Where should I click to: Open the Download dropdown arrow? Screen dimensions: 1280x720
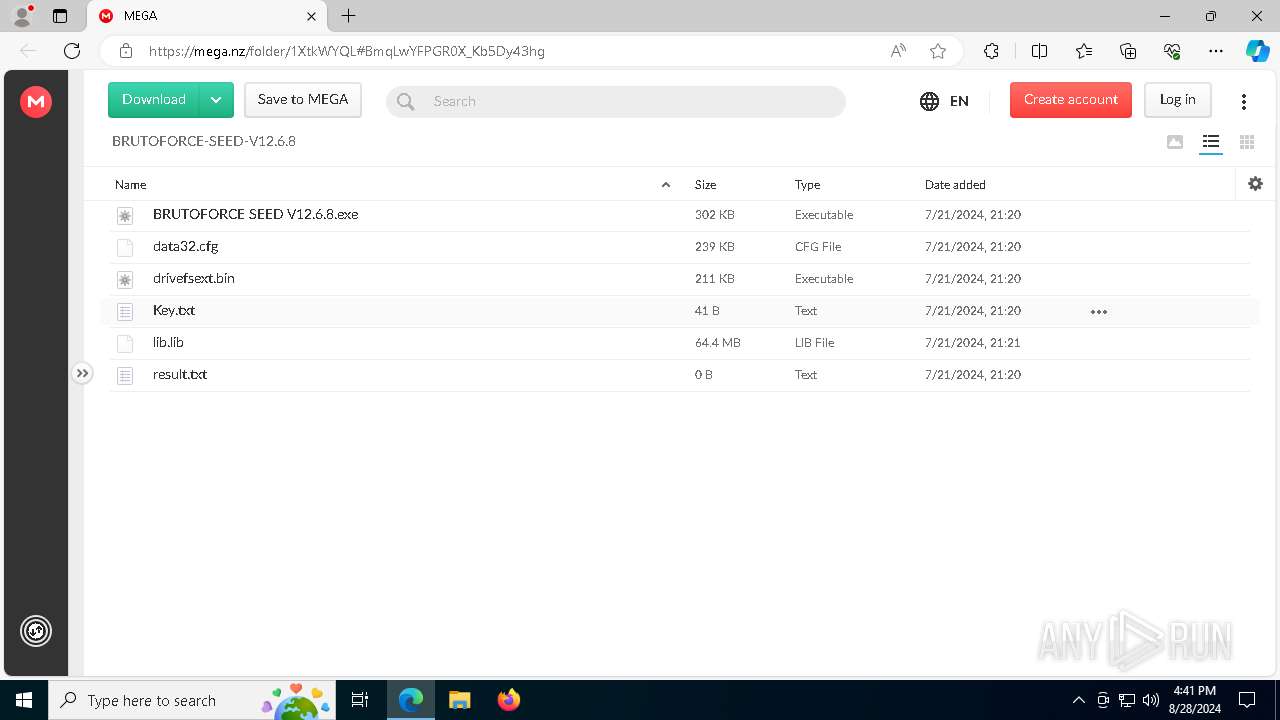(x=216, y=100)
